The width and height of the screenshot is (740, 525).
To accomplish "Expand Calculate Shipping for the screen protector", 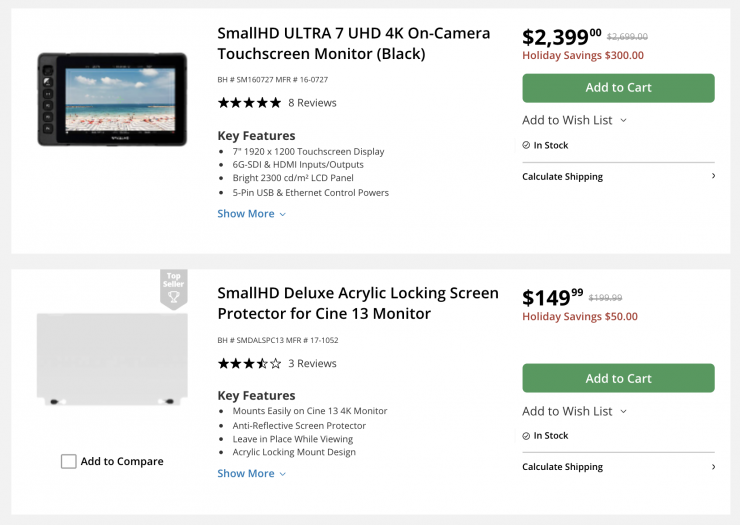I will click(618, 467).
